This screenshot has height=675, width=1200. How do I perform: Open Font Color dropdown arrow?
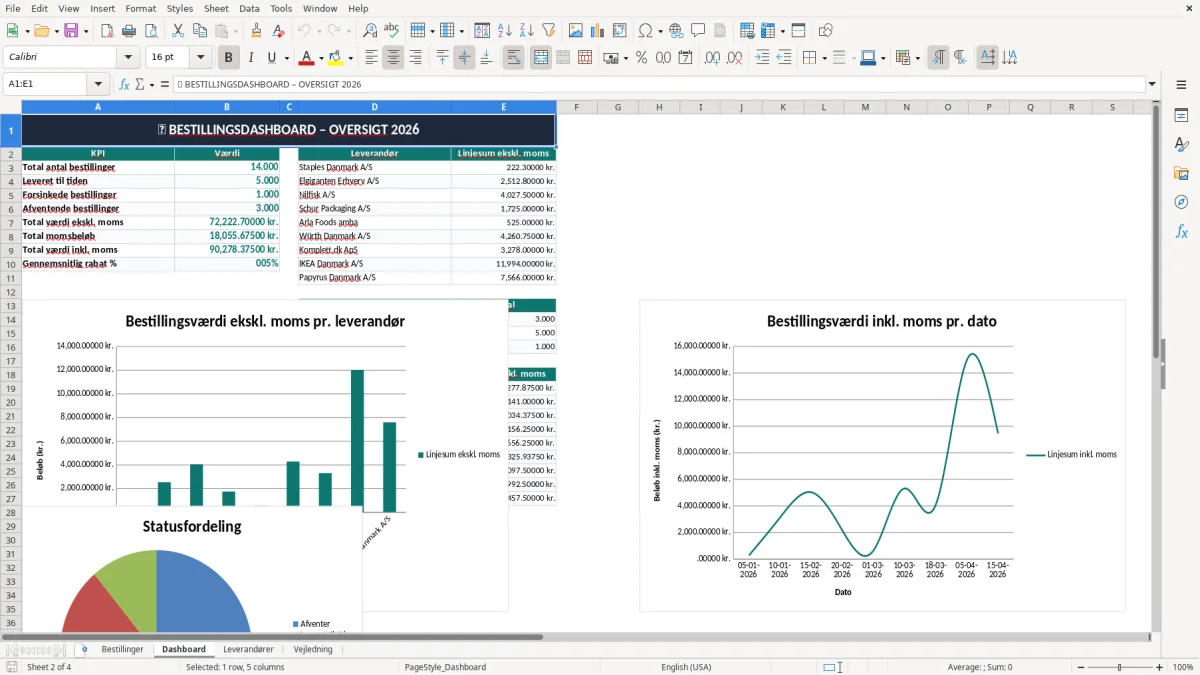tap(321, 58)
